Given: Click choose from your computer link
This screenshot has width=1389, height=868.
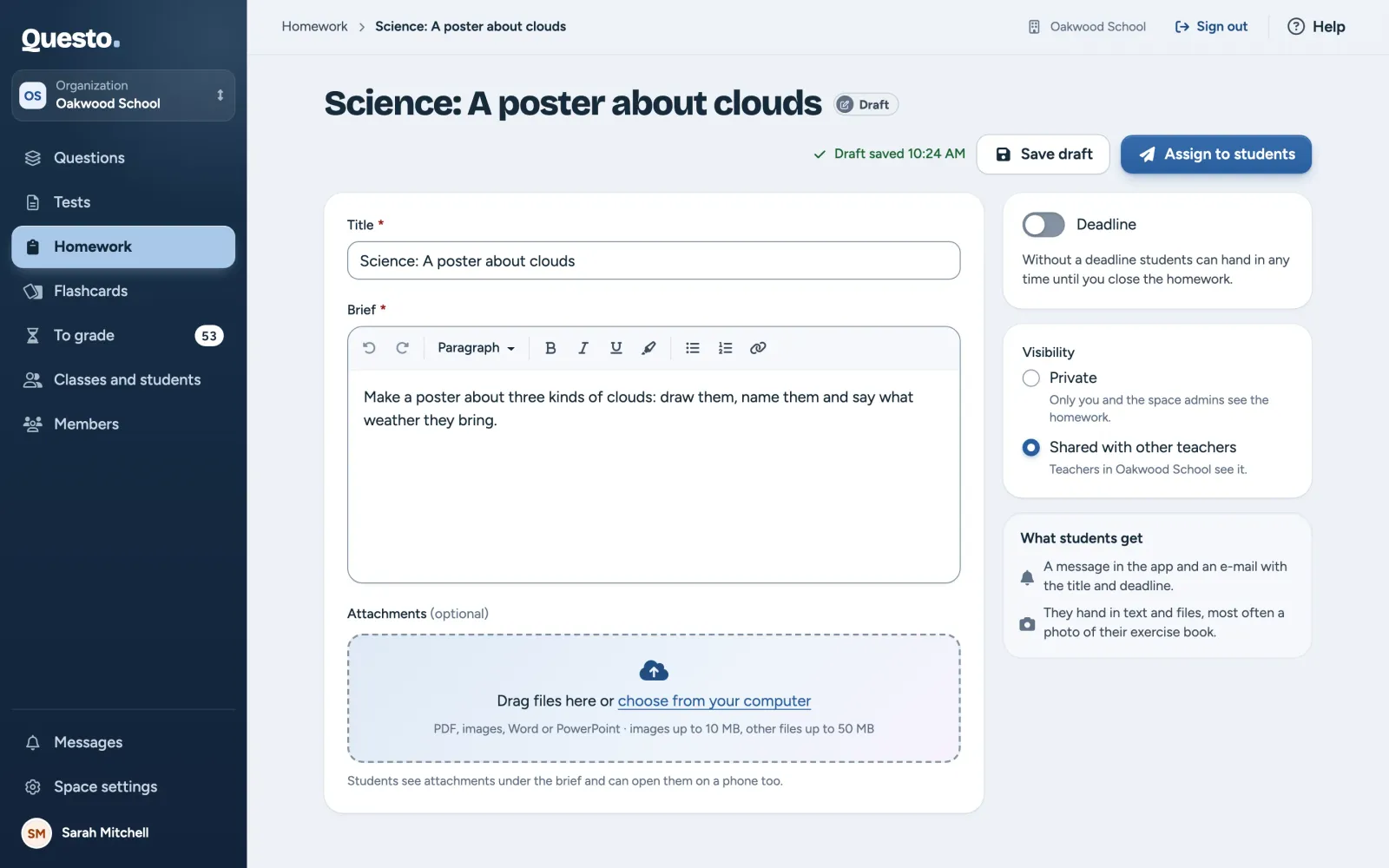Looking at the screenshot, I should click(x=714, y=700).
